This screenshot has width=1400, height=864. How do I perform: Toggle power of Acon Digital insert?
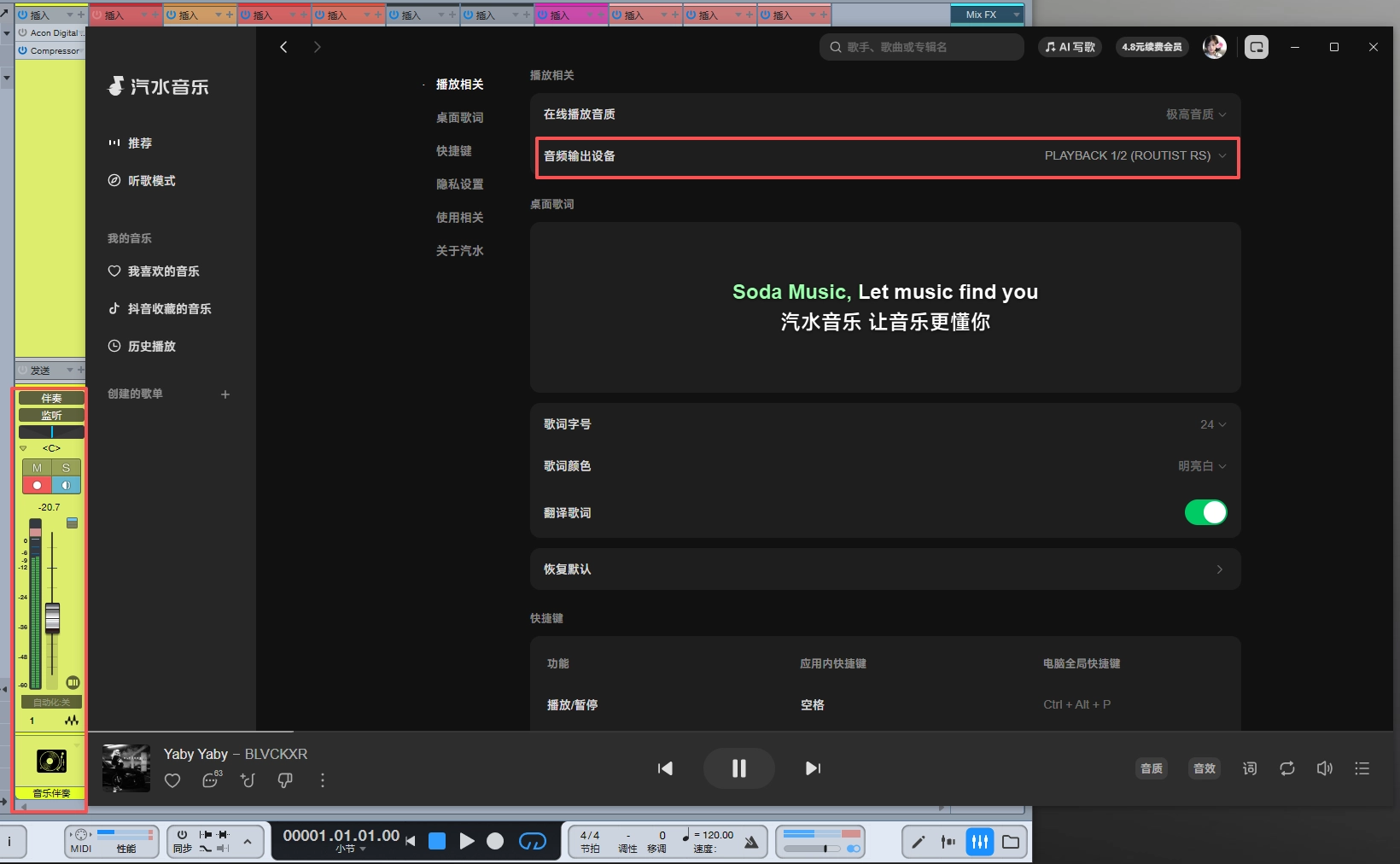[23, 32]
